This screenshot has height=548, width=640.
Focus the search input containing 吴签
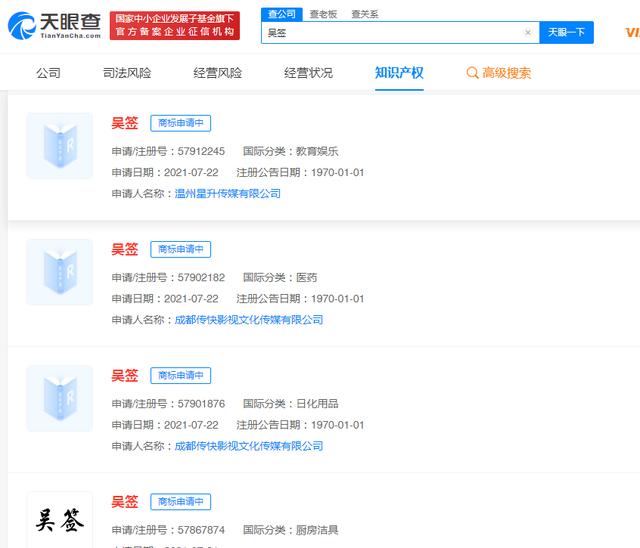pos(400,32)
